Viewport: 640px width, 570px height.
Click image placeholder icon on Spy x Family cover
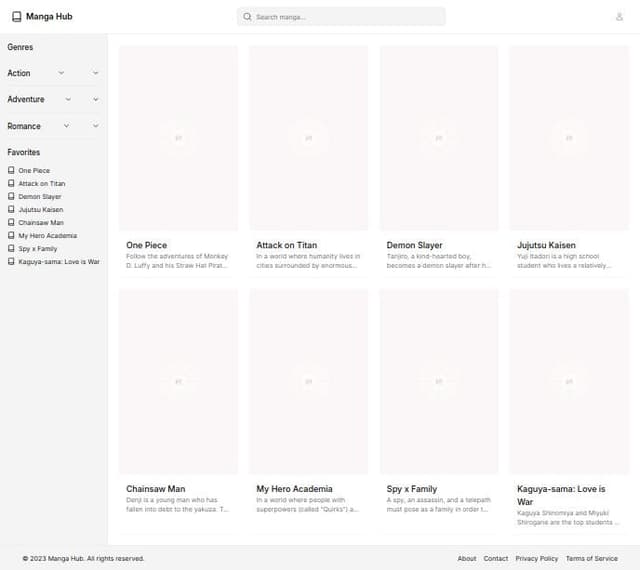coord(439,381)
